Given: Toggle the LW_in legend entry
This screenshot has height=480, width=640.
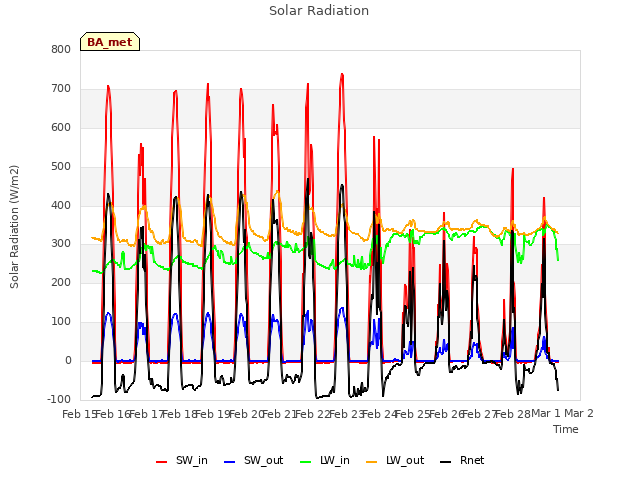Looking at the screenshot, I should click(x=325, y=460).
